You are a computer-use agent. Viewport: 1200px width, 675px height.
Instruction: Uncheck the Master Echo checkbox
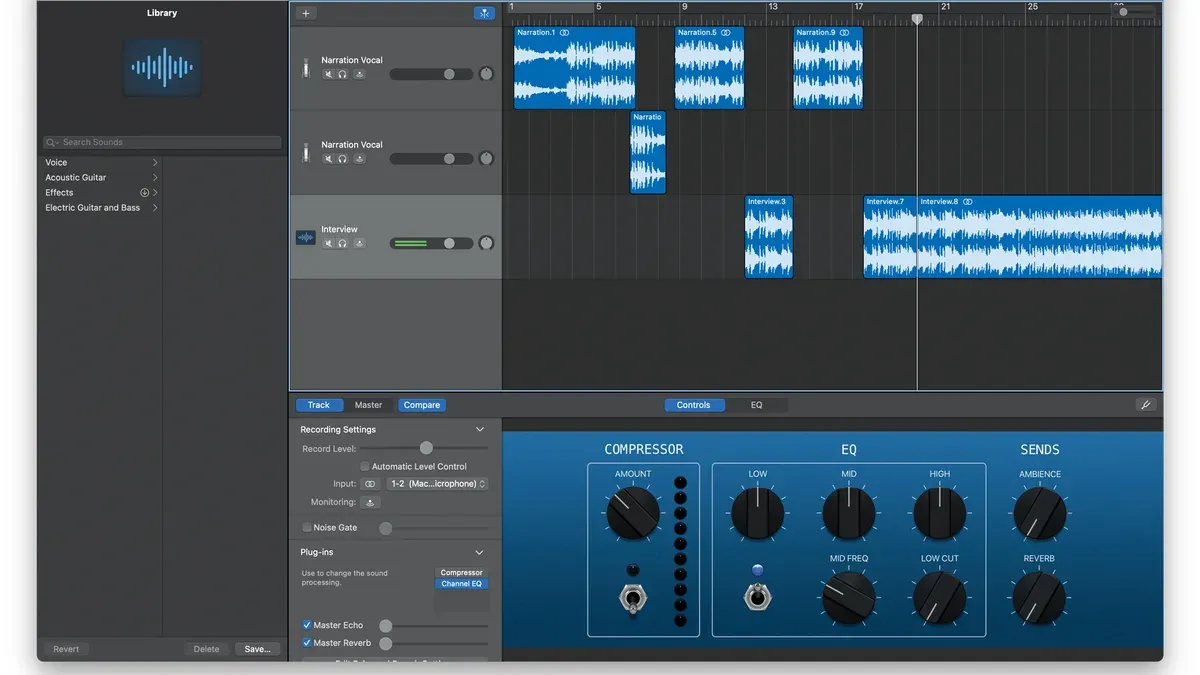tap(307, 625)
